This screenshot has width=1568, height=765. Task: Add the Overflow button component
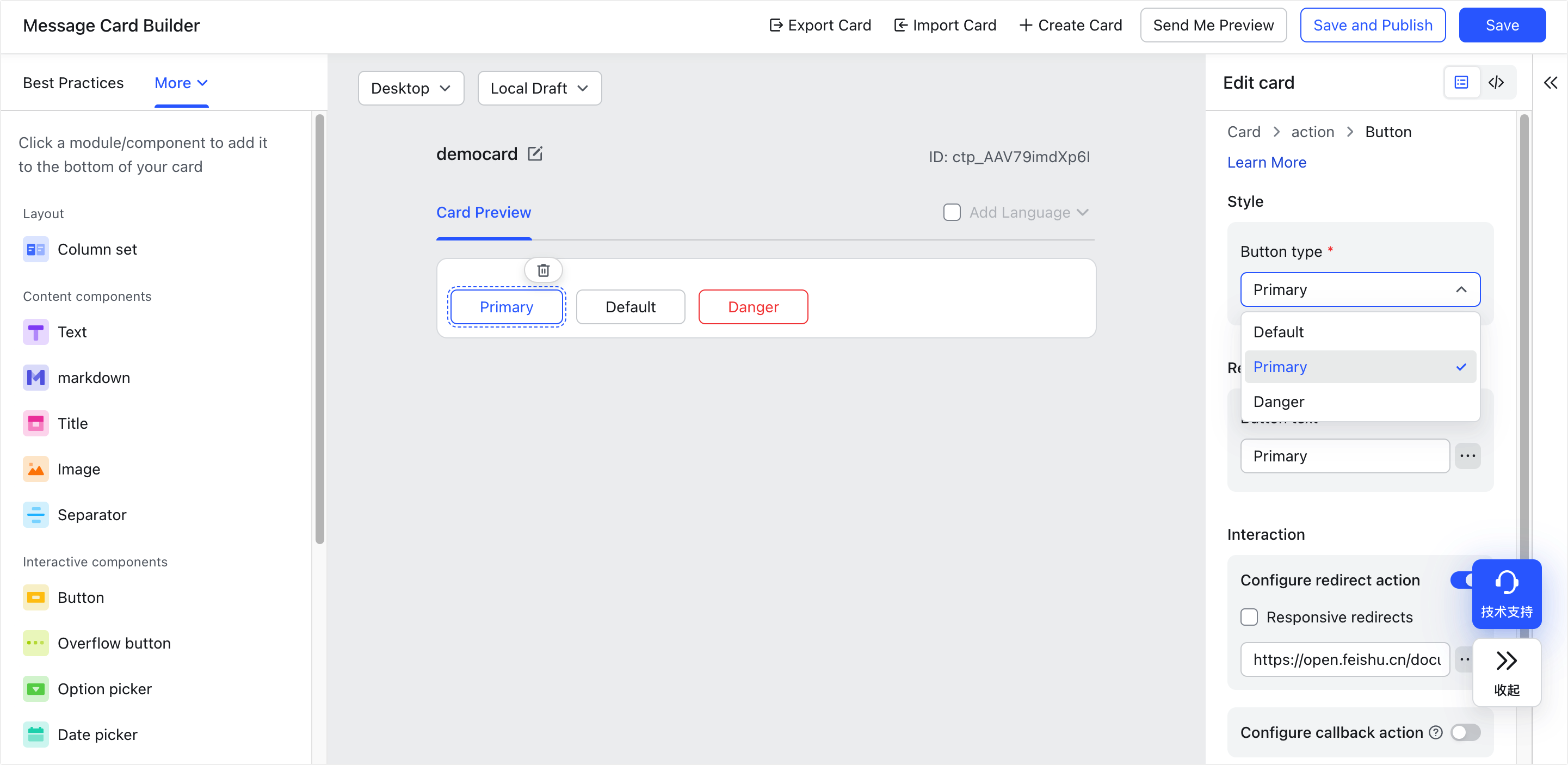point(97,643)
